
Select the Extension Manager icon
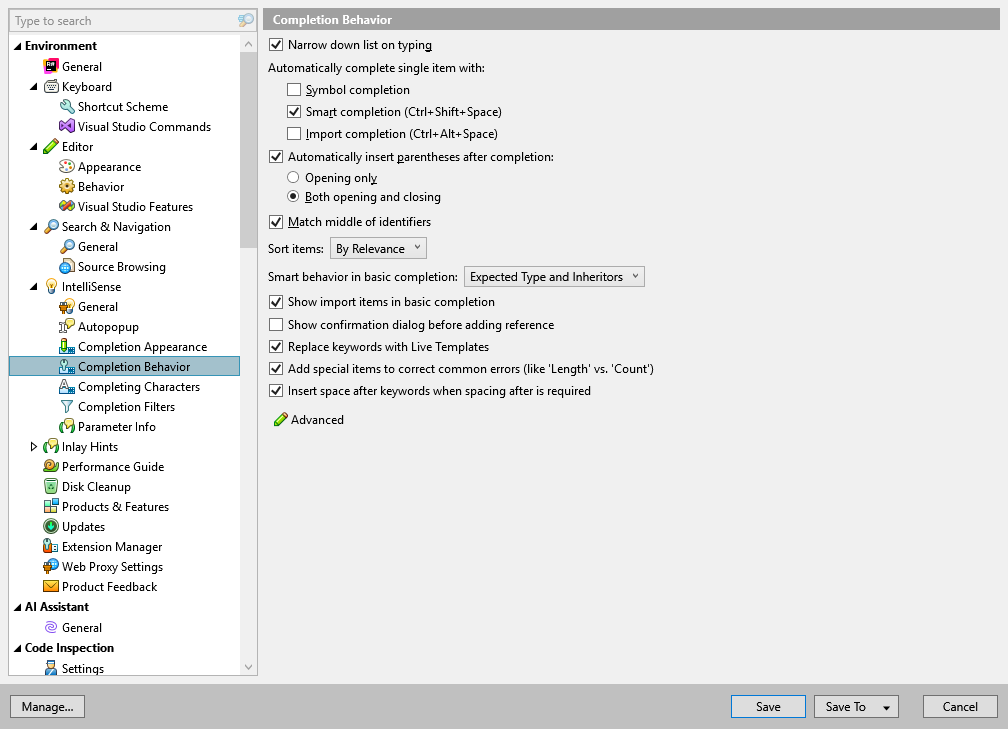tap(50, 546)
